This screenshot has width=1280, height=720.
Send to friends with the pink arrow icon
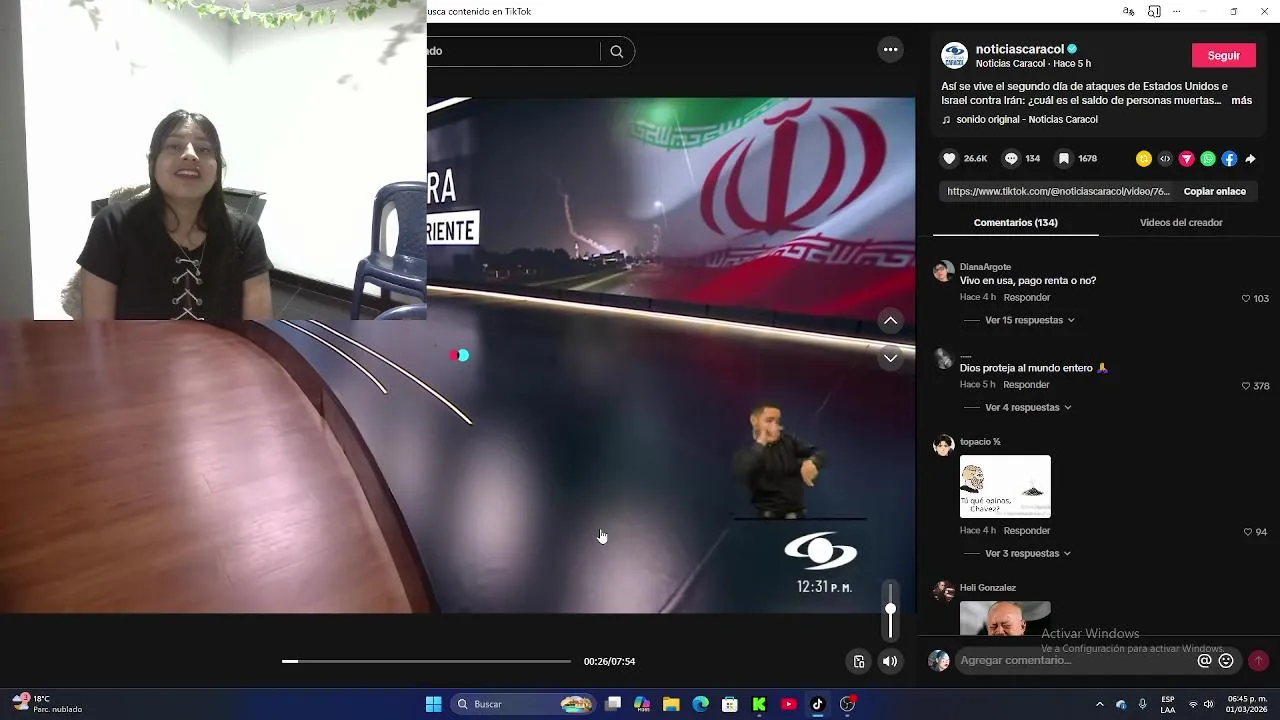click(1187, 159)
